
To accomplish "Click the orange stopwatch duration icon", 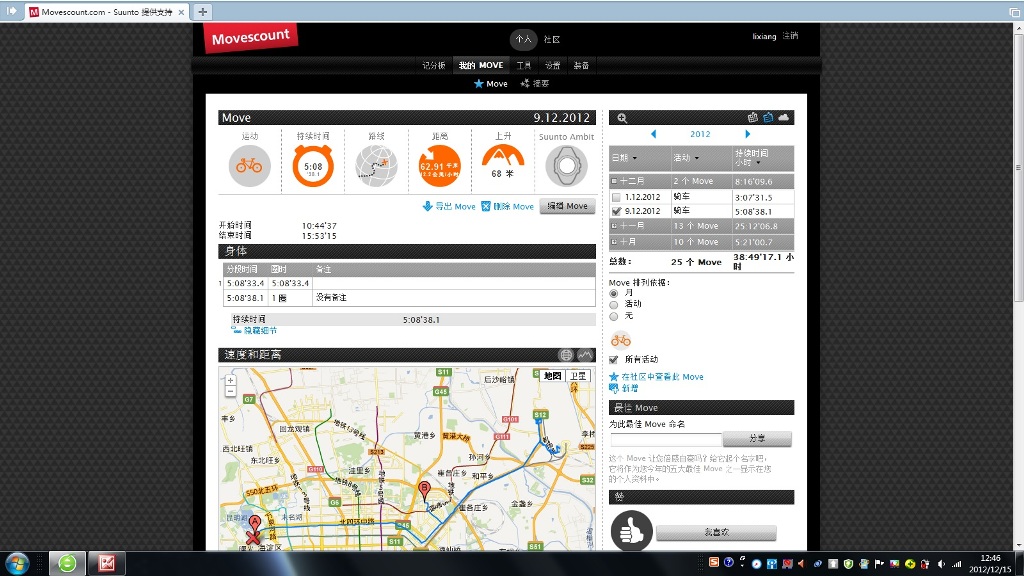I will pos(313,166).
